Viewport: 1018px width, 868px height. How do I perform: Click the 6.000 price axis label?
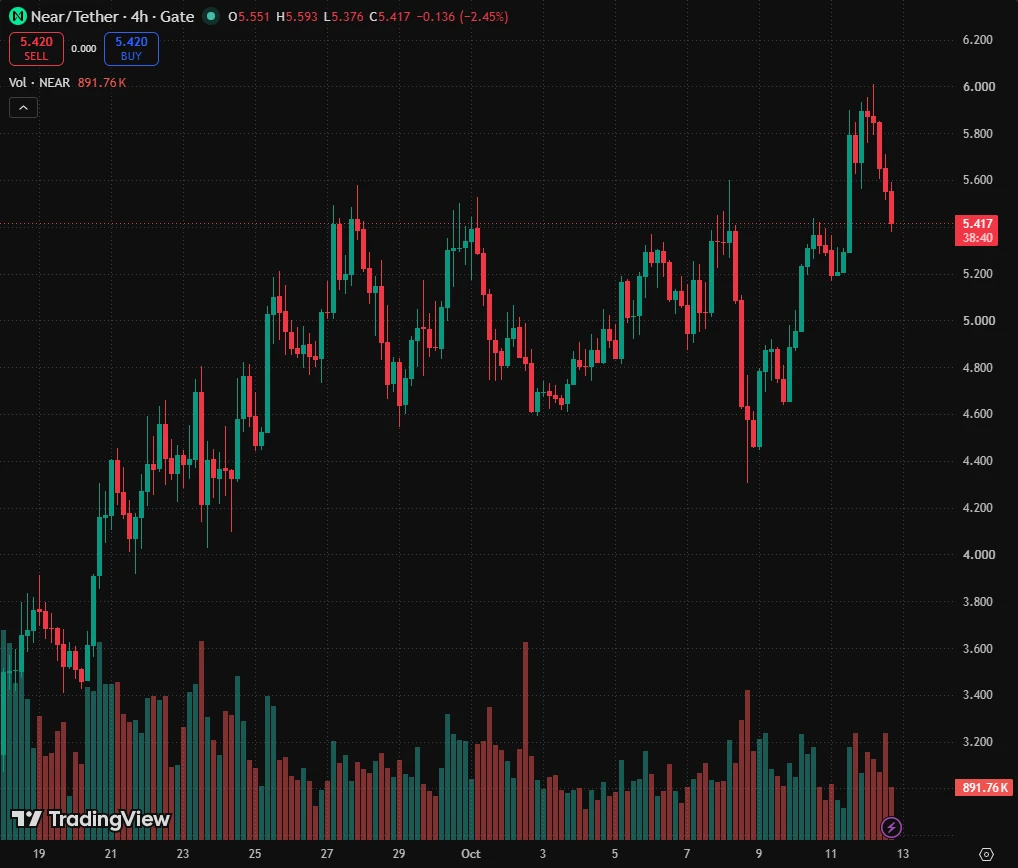tap(978, 86)
